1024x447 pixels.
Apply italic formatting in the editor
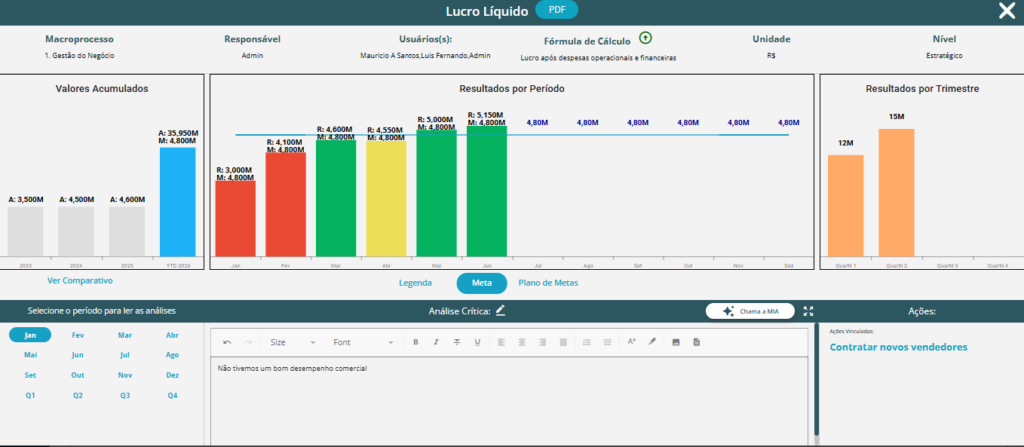tap(436, 342)
